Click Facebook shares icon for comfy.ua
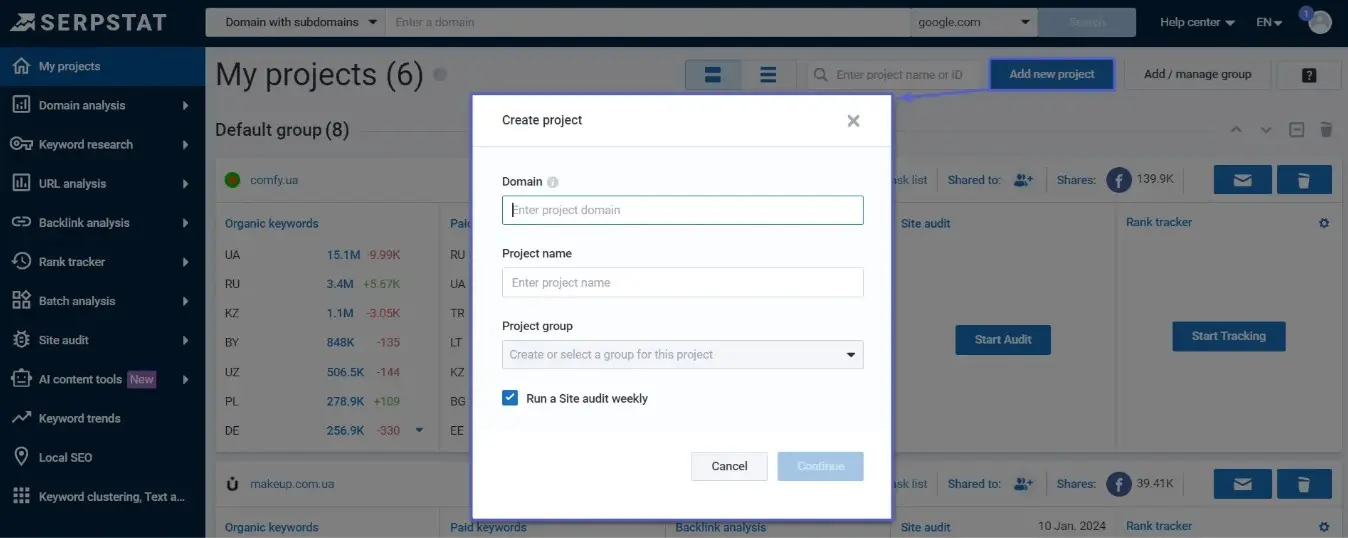 (x=1118, y=180)
